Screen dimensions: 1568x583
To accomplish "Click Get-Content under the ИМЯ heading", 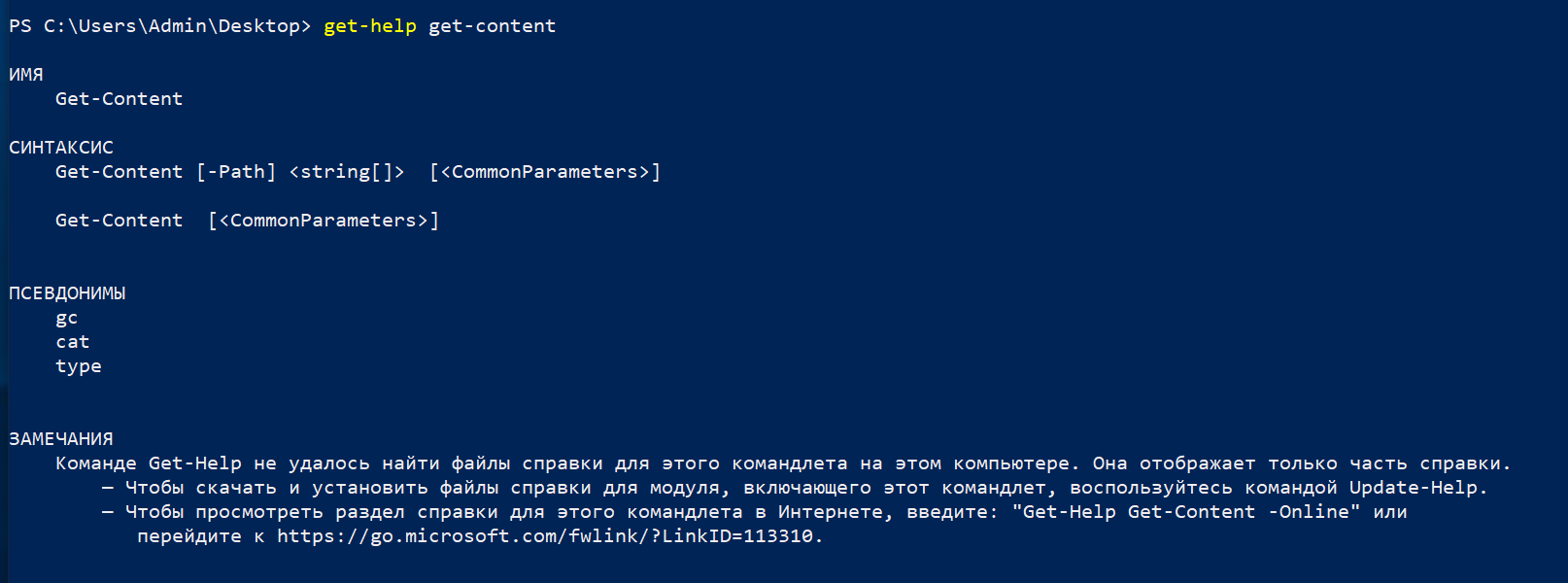I will [119, 99].
